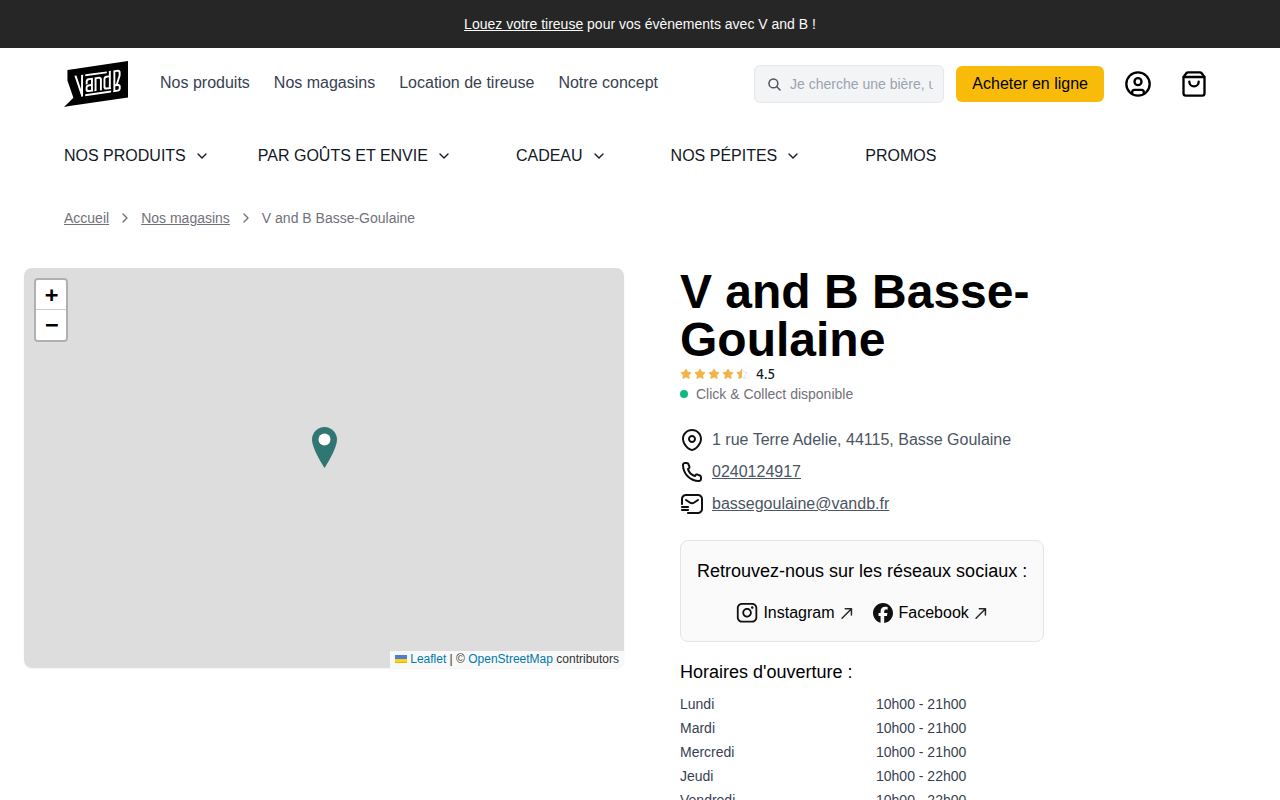
Task: Click the phone handset icon
Action: [x=691, y=471]
